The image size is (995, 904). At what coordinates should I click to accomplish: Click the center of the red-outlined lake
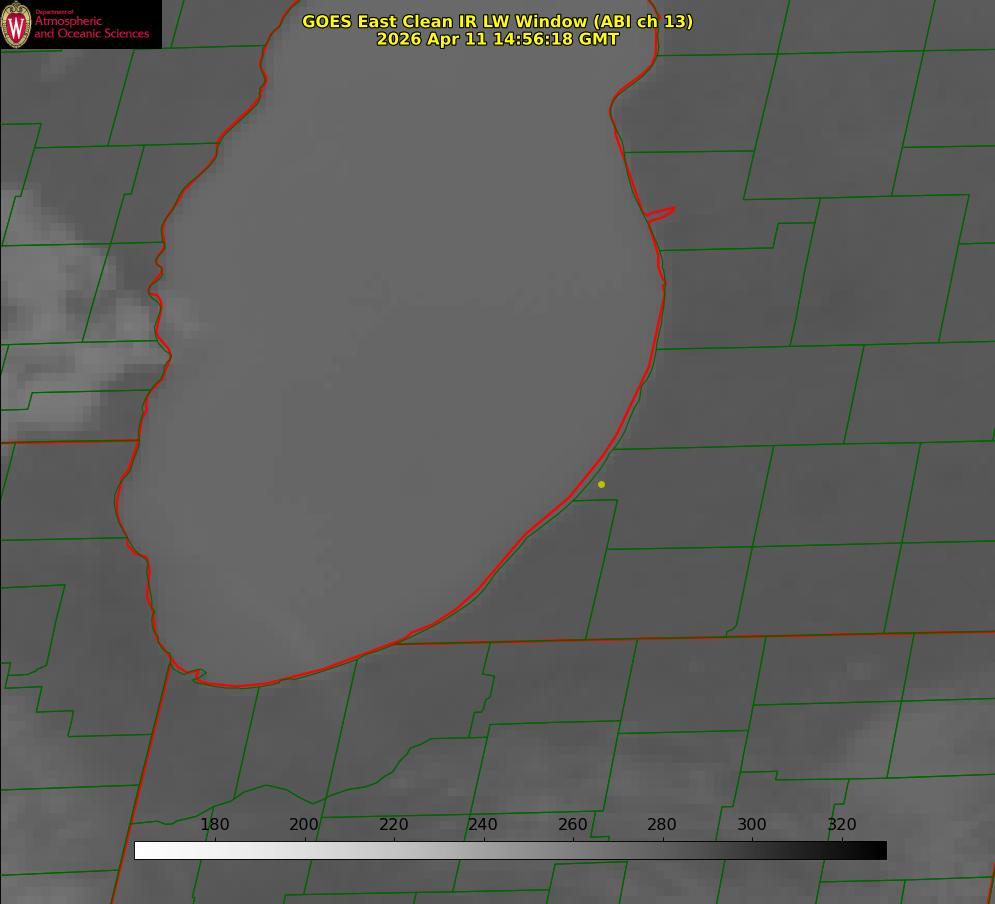tap(393, 355)
